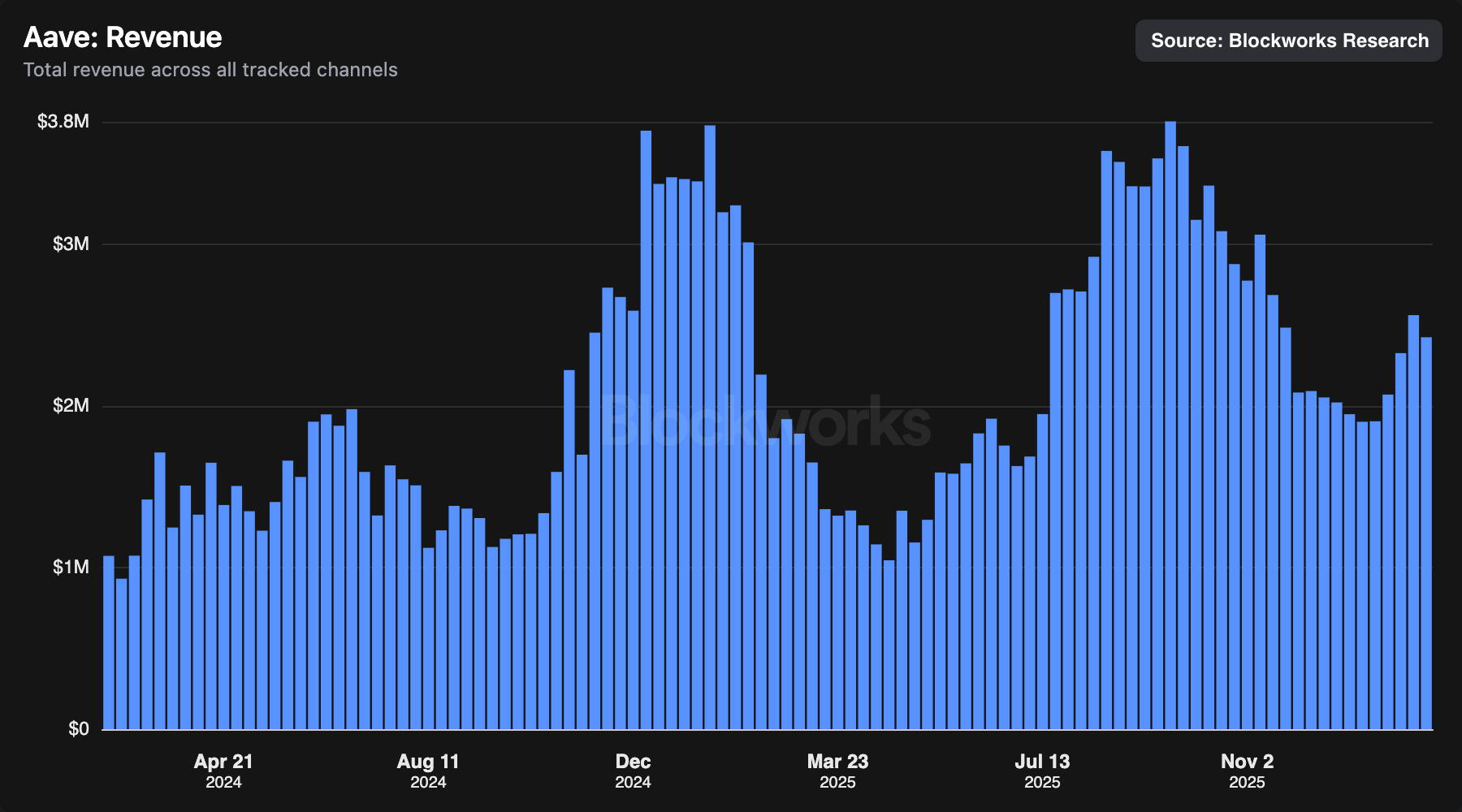1462x812 pixels.
Task: Select the "Aug 11" x-axis date label
Action: point(428,762)
